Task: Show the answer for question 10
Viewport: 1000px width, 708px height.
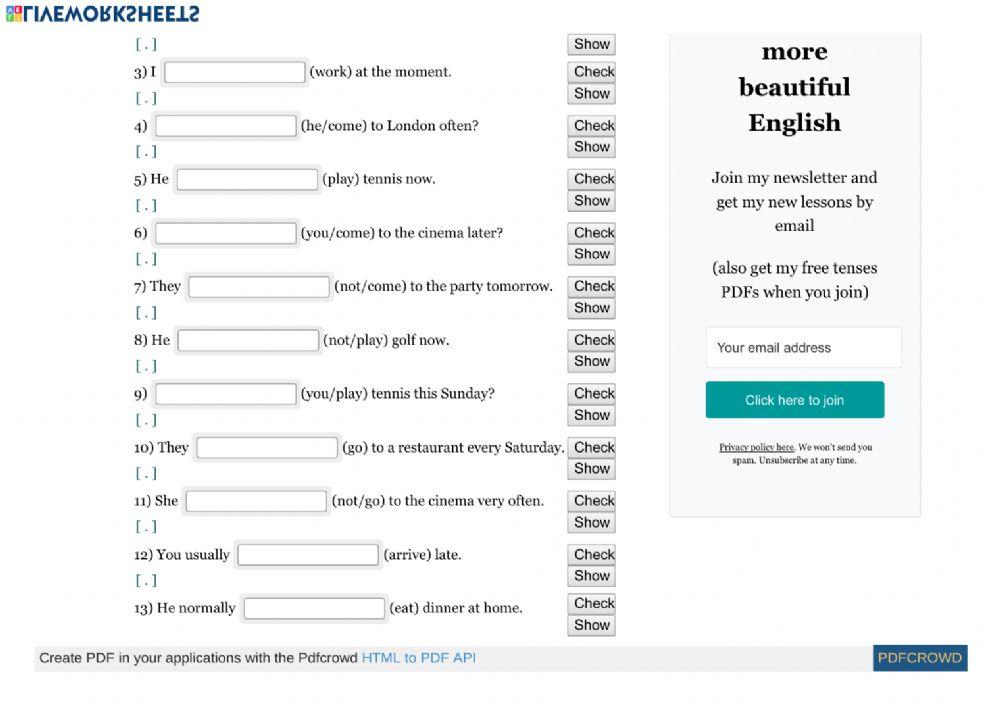Action: (591, 469)
